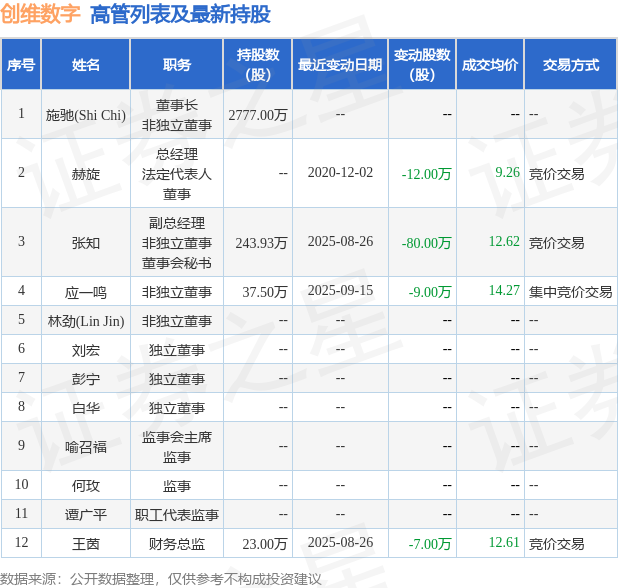Select the 最近变动日期 column header

pyautogui.click(x=340, y=64)
